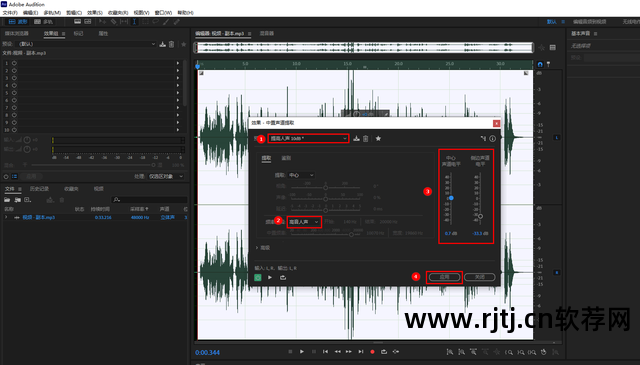Adjust the center channel level slider handle
The width and height of the screenshot is (640, 365).
click(451, 198)
